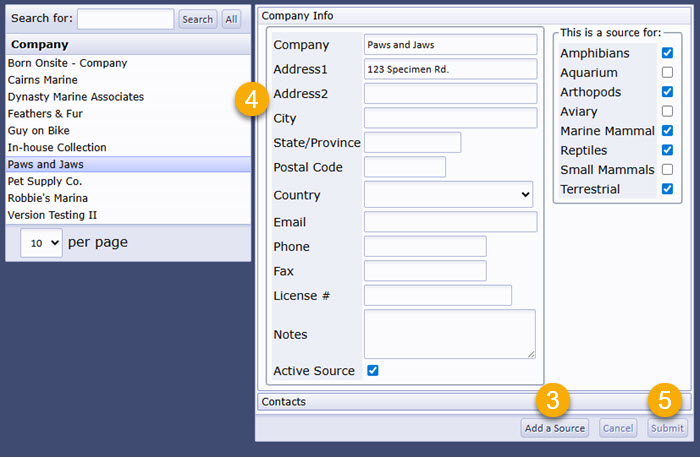700x458 pixels.
Task: Uncheck the Active Source checkbox
Action: pyautogui.click(x=373, y=371)
